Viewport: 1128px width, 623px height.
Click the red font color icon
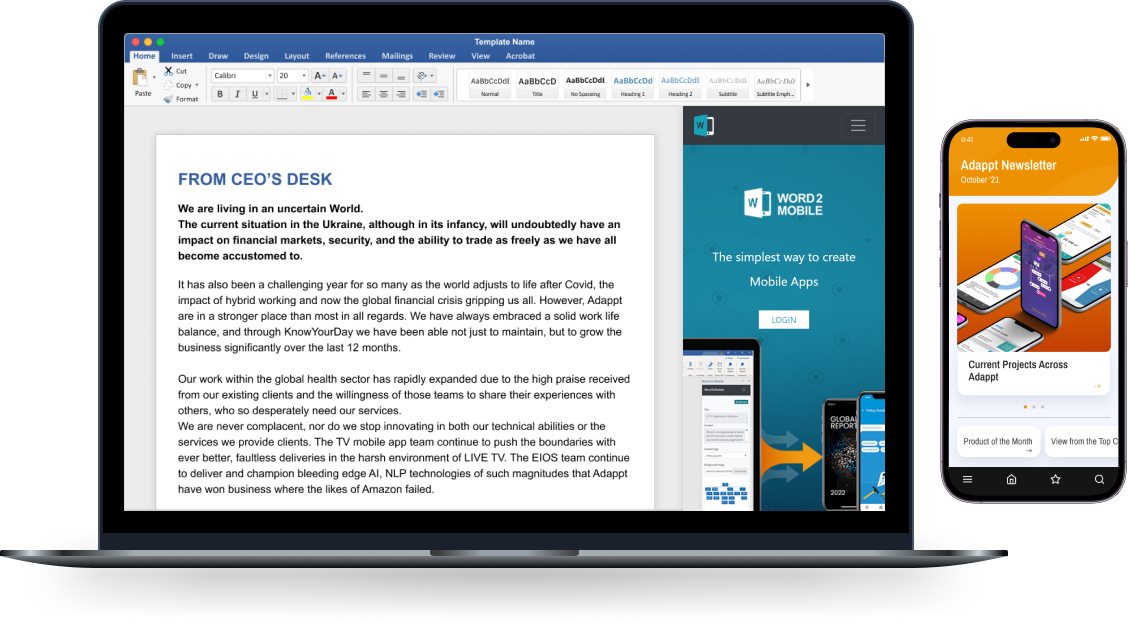(x=332, y=94)
